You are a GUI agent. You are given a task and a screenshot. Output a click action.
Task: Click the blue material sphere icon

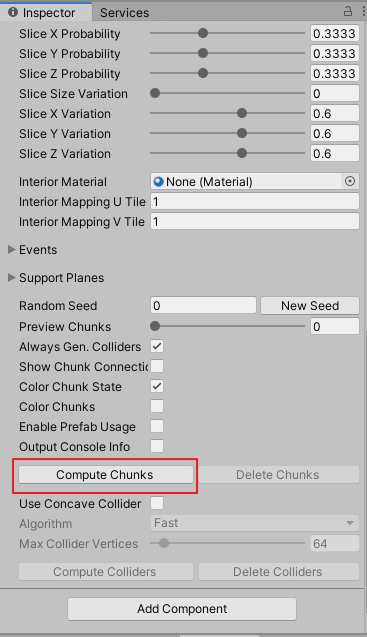click(158, 182)
